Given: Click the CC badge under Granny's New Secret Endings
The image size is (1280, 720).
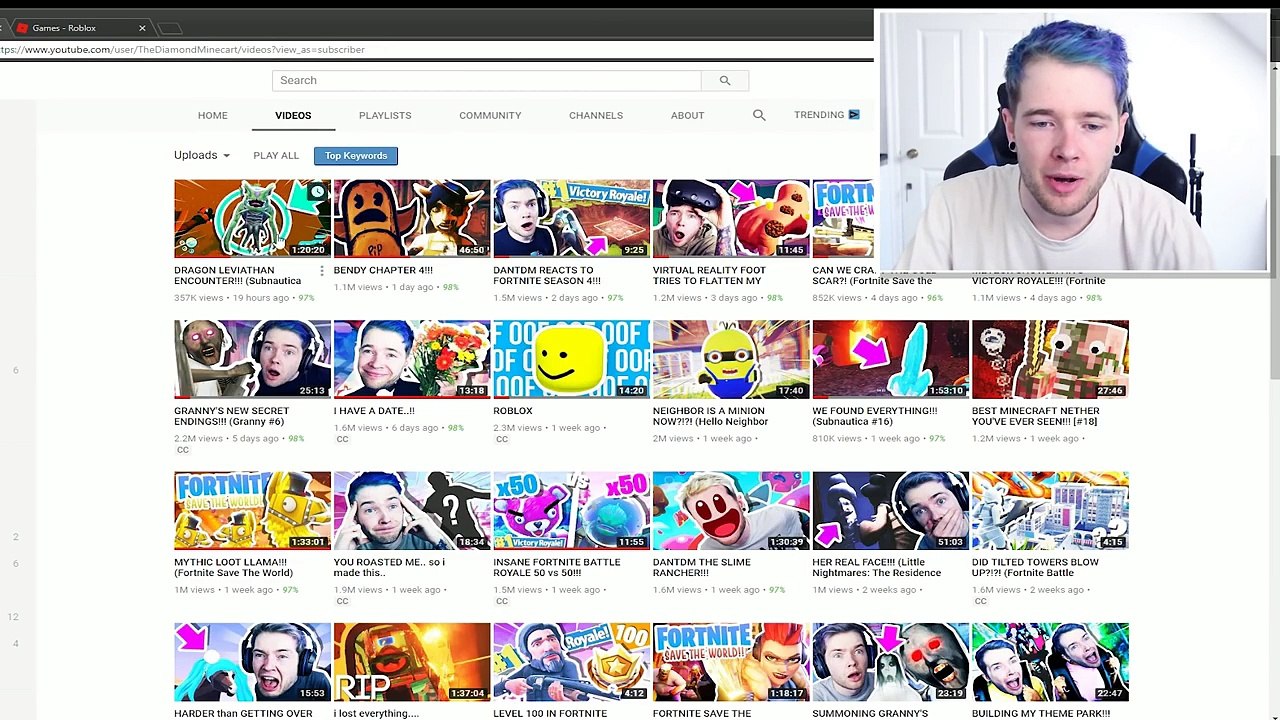Looking at the screenshot, I should (182, 450).
